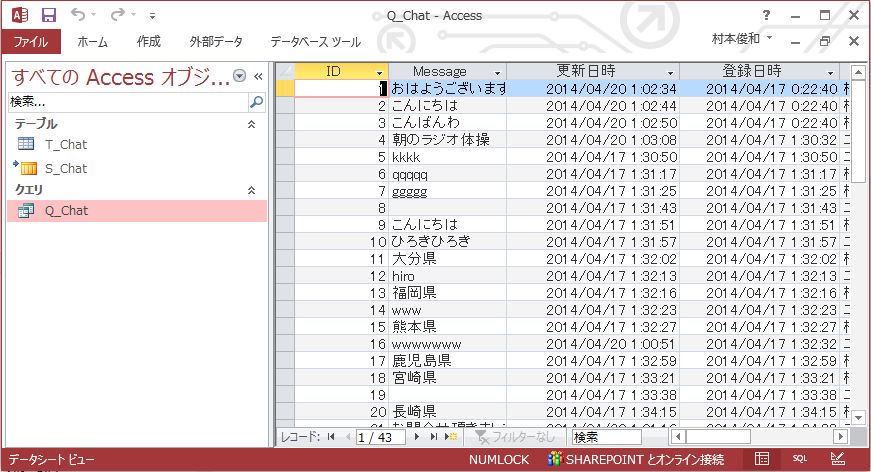Collapse the テーブル group in navigation pane
This screenshot has height=472, width=871.
(251, 124)
